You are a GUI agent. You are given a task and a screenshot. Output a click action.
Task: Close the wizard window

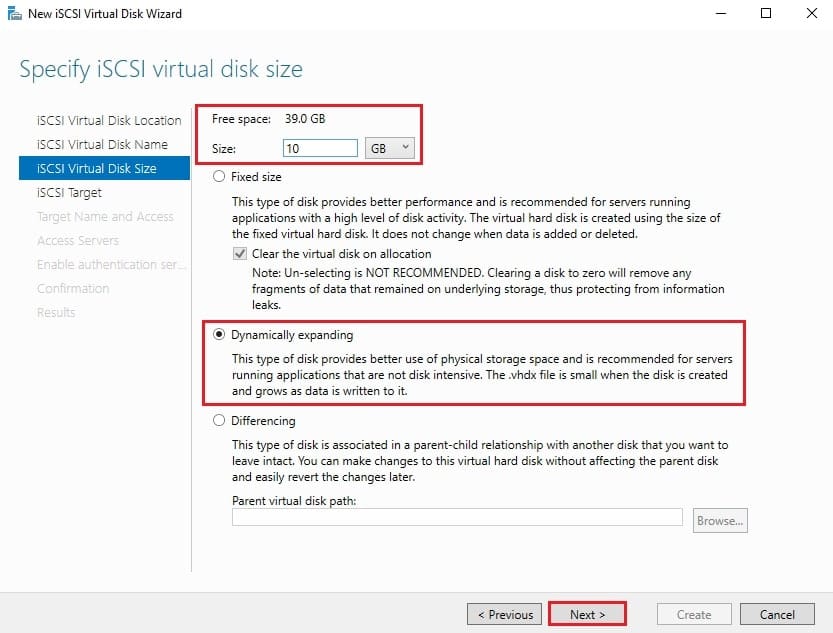click(x=812, y=13)
